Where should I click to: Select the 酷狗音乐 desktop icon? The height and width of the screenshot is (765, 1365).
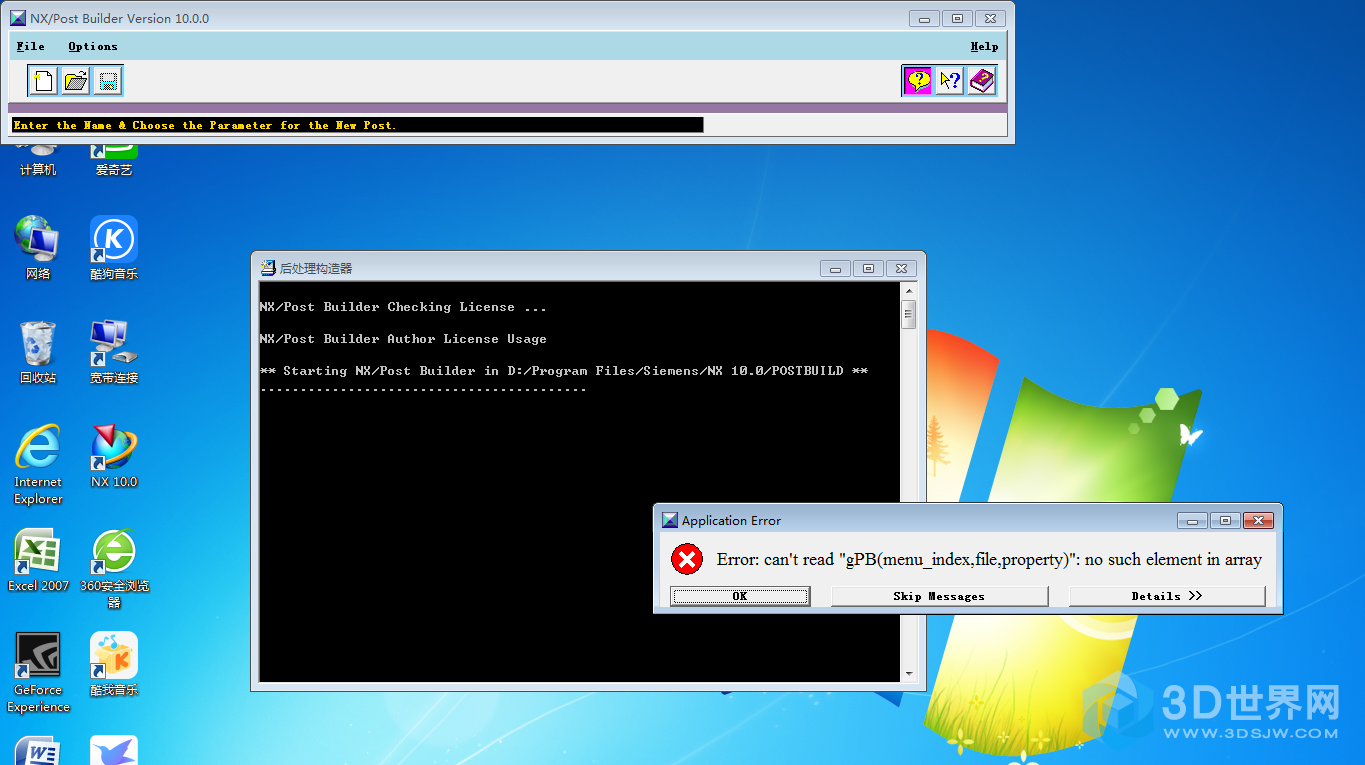tap(114, 247)
